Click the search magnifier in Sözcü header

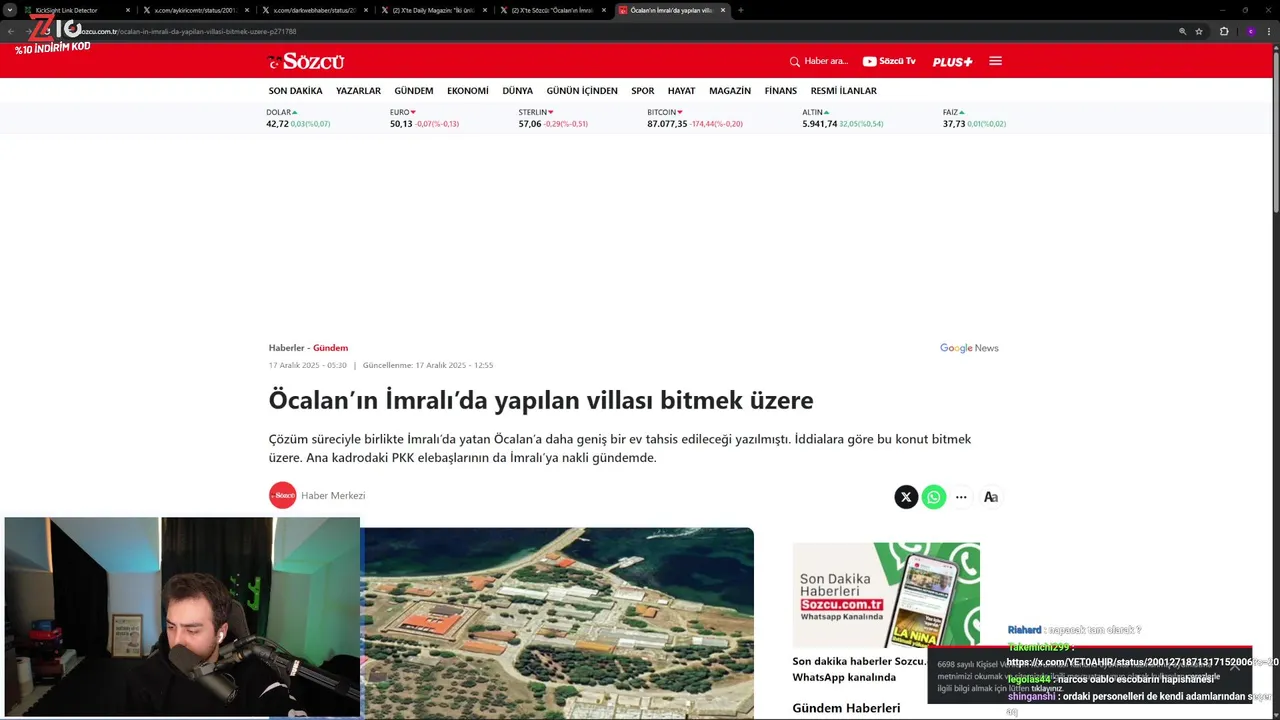(795, 61)
